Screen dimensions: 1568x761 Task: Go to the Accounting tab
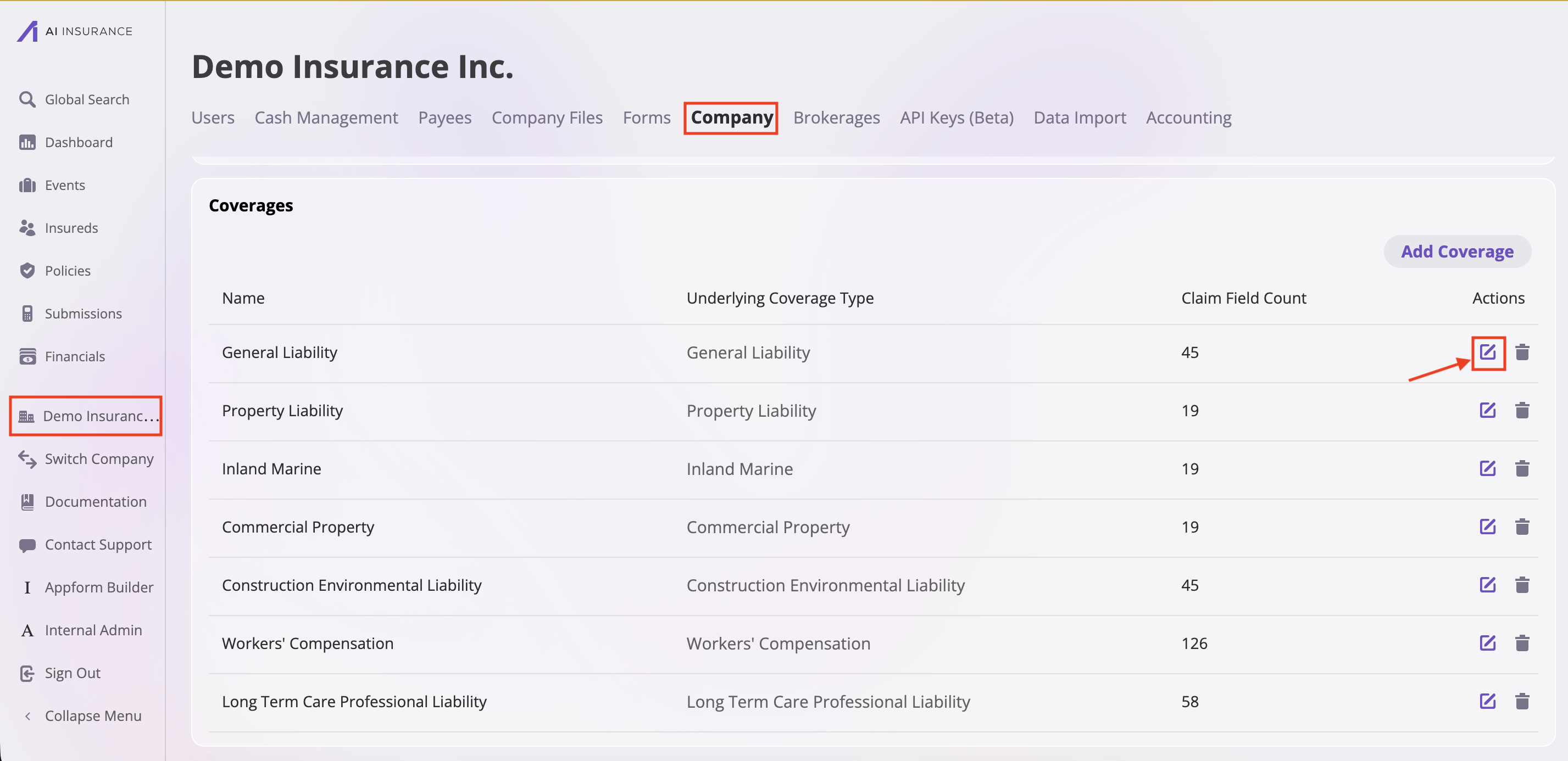(1188, 117)
